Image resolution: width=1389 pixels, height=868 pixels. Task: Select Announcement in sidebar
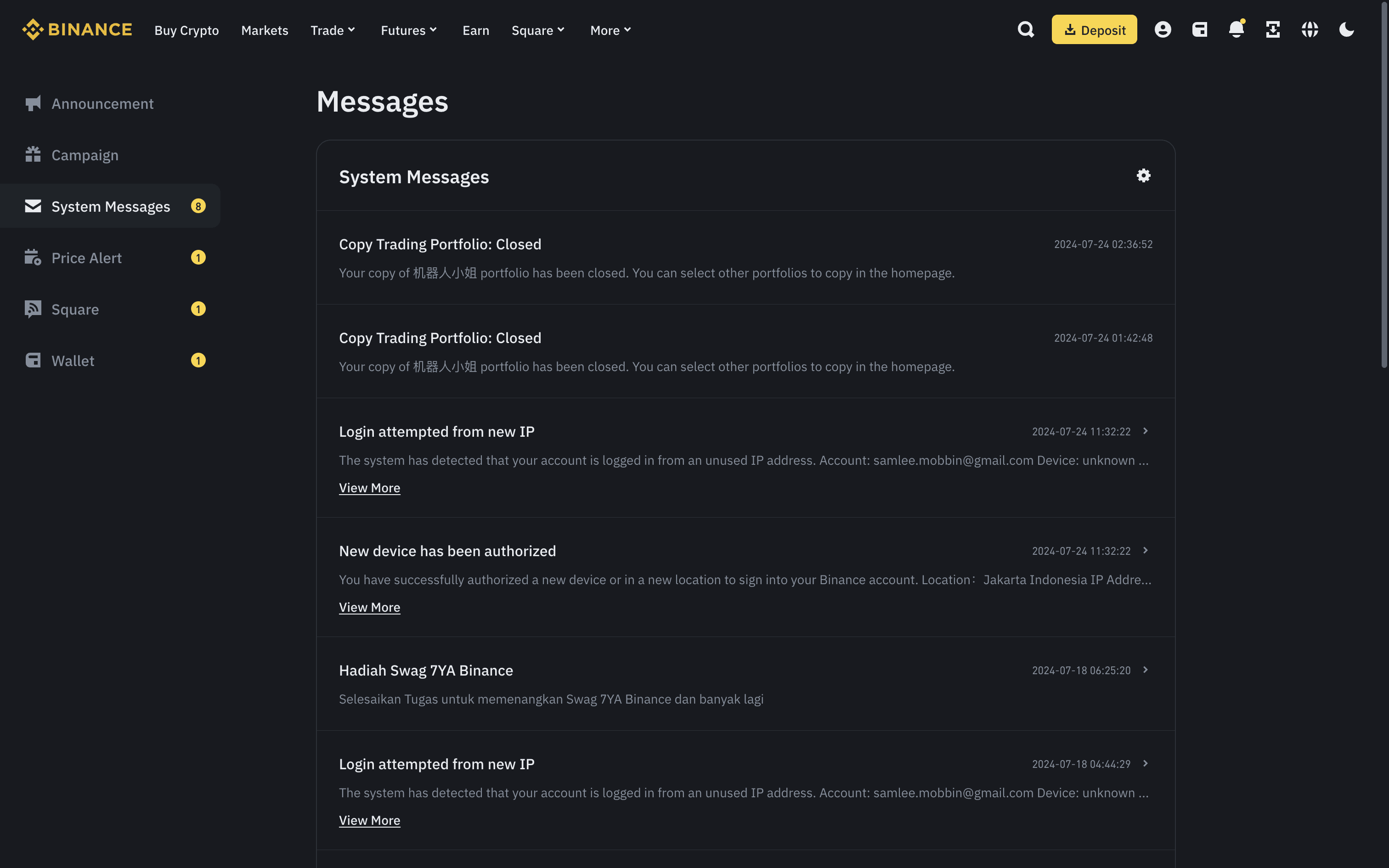click(x=102, y=104)
